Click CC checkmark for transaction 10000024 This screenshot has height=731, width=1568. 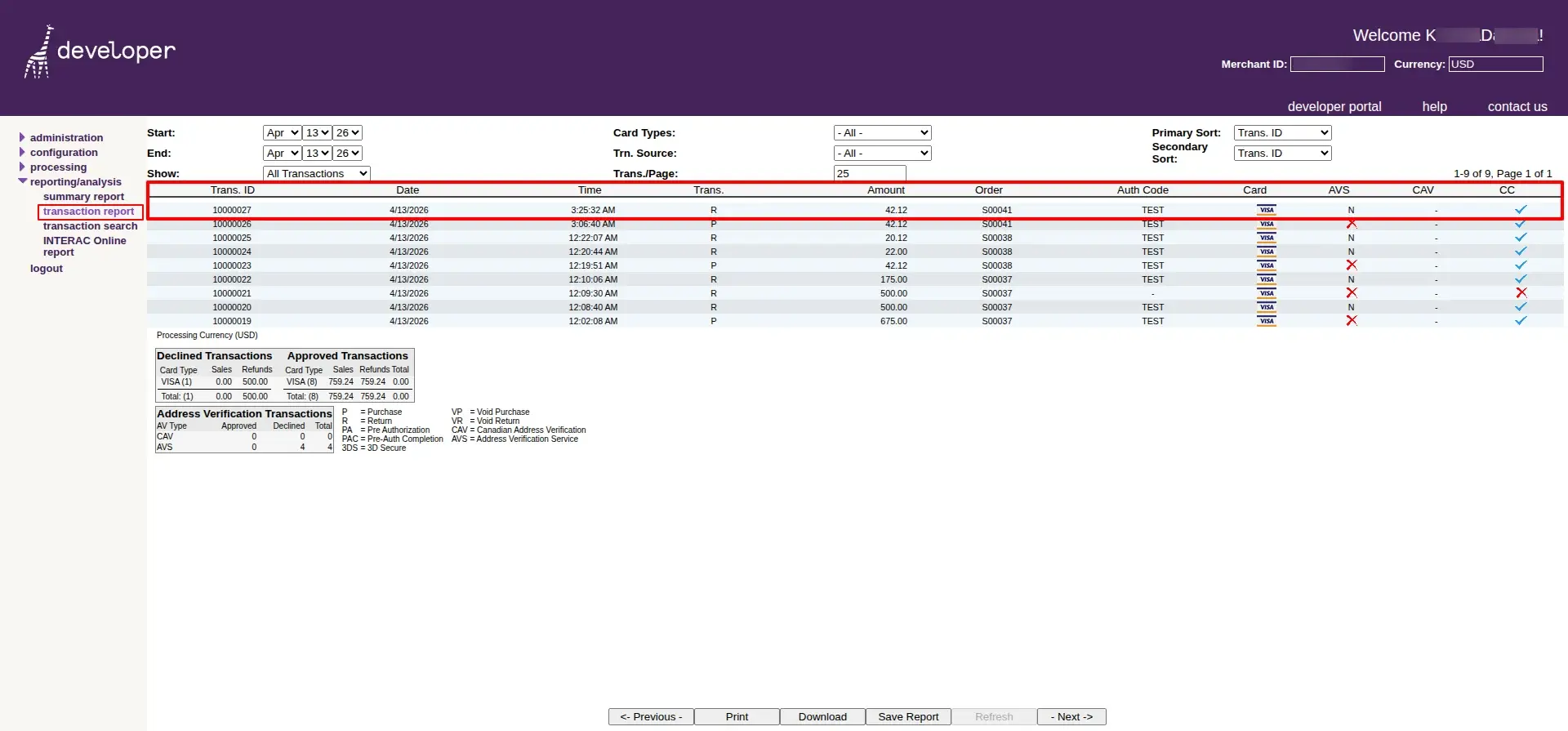[1521, 252]
